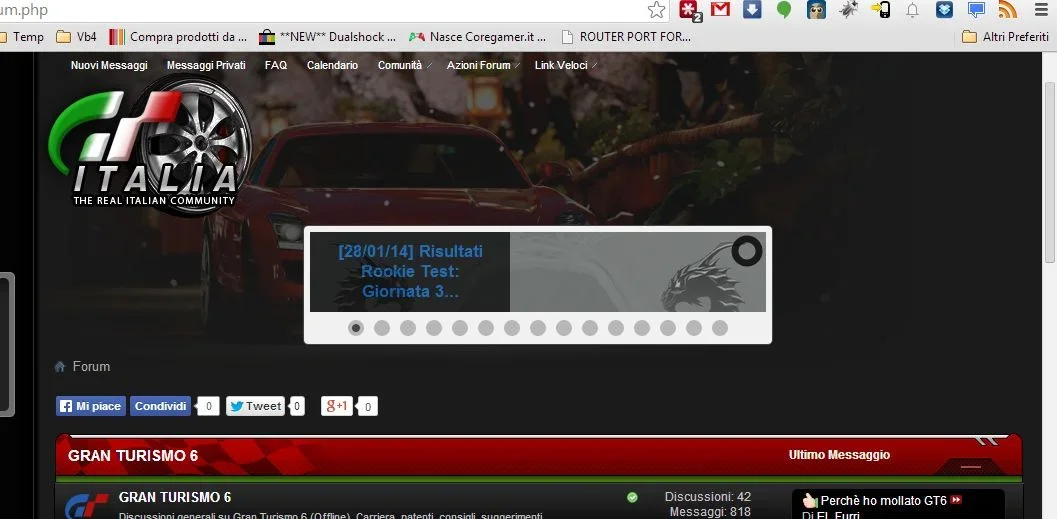Click the GT logo icon next to the forum name
1057x519 pixels.
86,506
